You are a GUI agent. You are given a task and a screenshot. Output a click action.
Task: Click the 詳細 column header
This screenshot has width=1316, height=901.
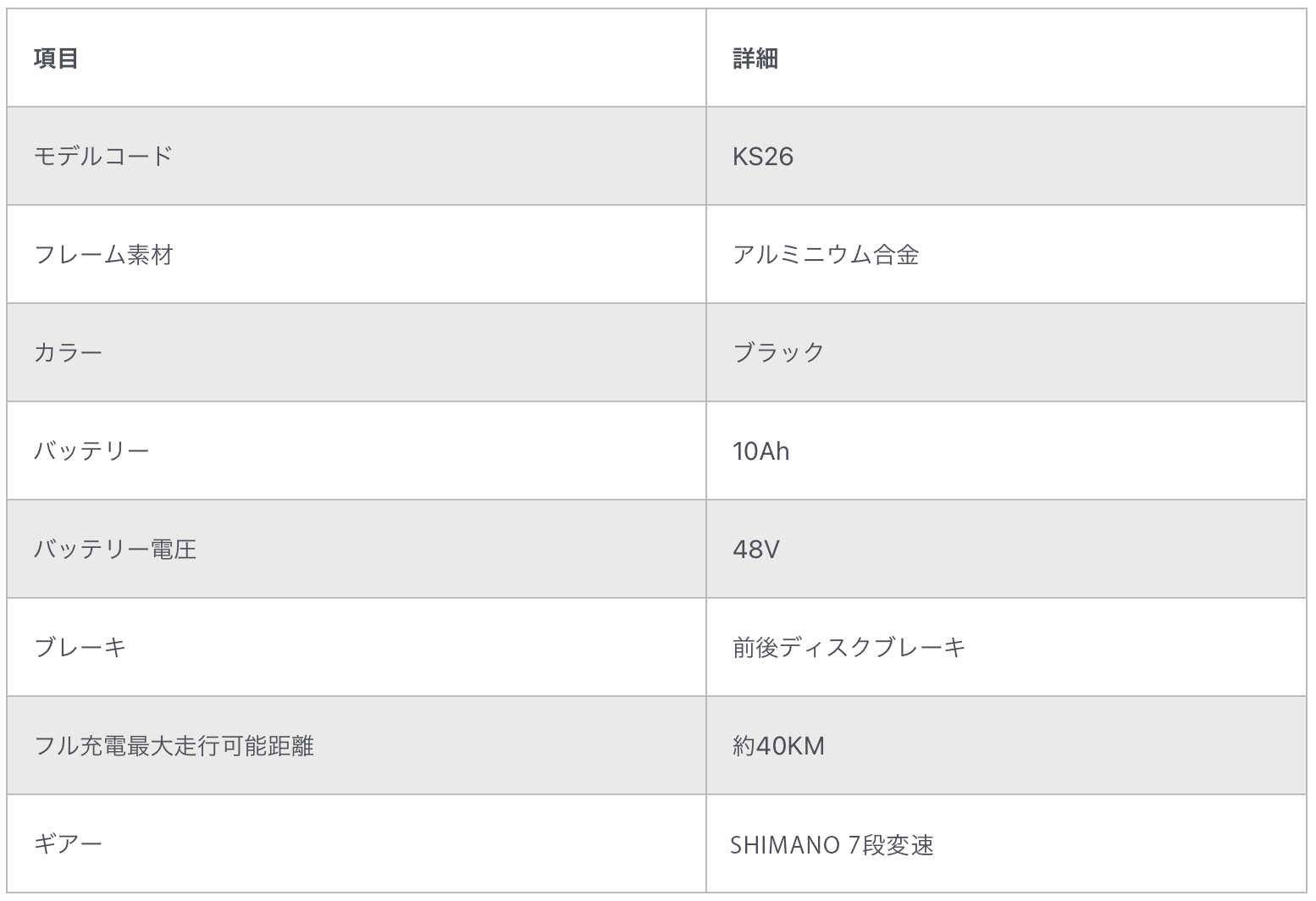click(x=755, y=58)
